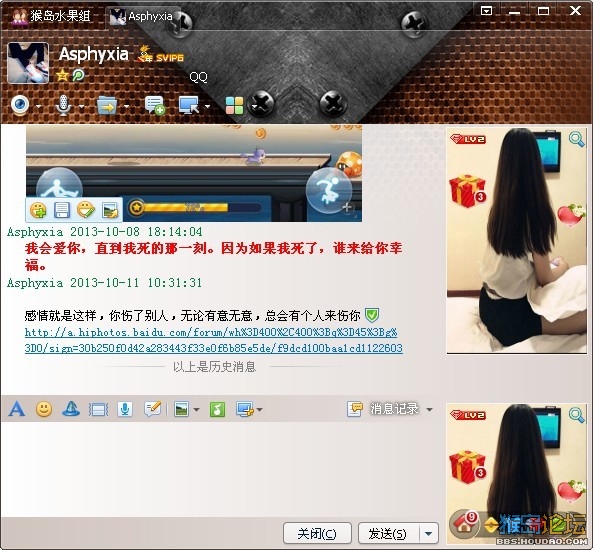Click upper QQ show LV2 badge
Viewport: 593px width, 550px height.
click(x=468, y=139)
